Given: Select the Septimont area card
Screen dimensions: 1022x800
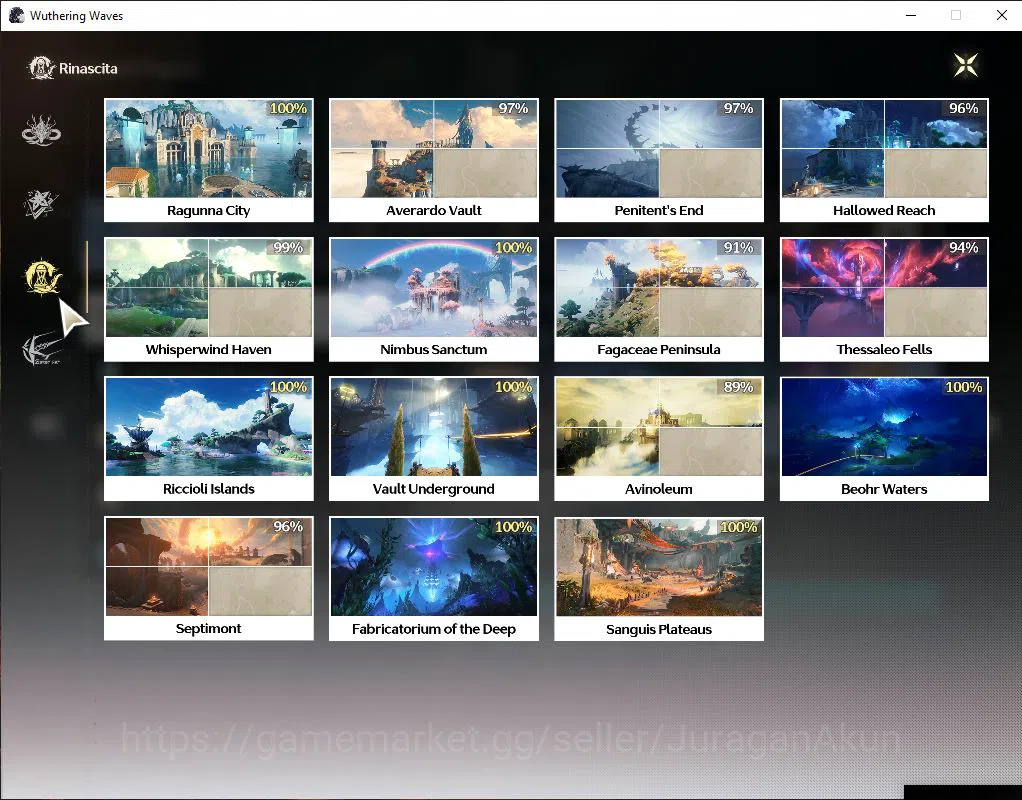Looking at the screenshot, I should click(209, 578).
